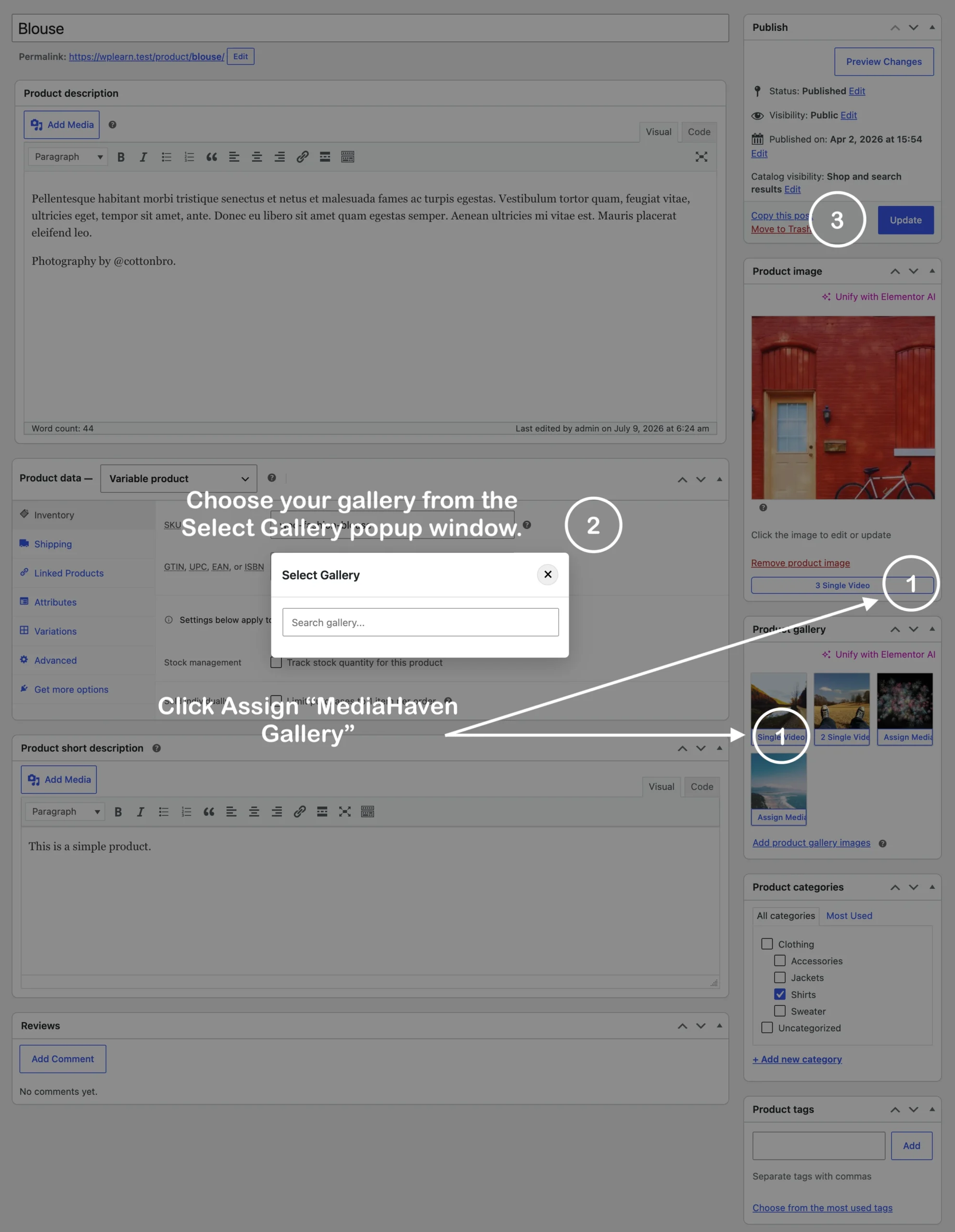The width and height of the screenshot is (955, 1232).
Task: Uncheck the Shirts category
Action: coord(779,994)
